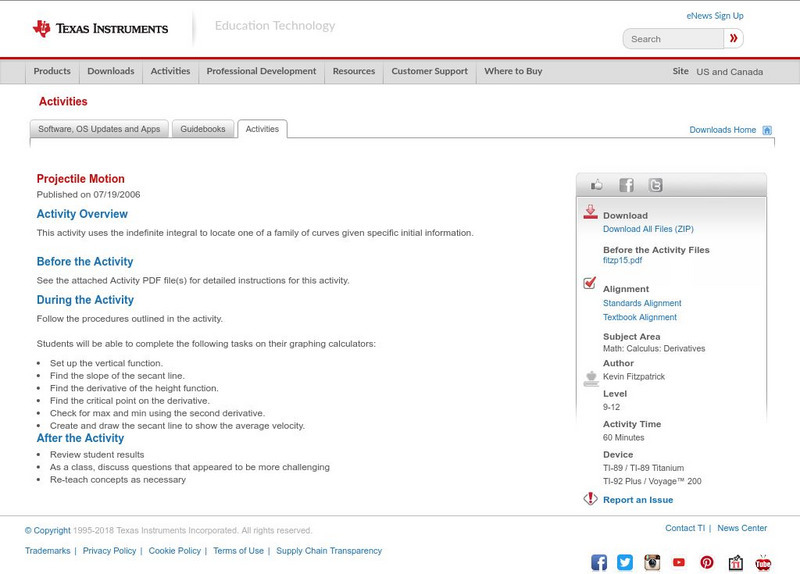
Task: Click the Education Technology header text
Action: tap(275, 26)
